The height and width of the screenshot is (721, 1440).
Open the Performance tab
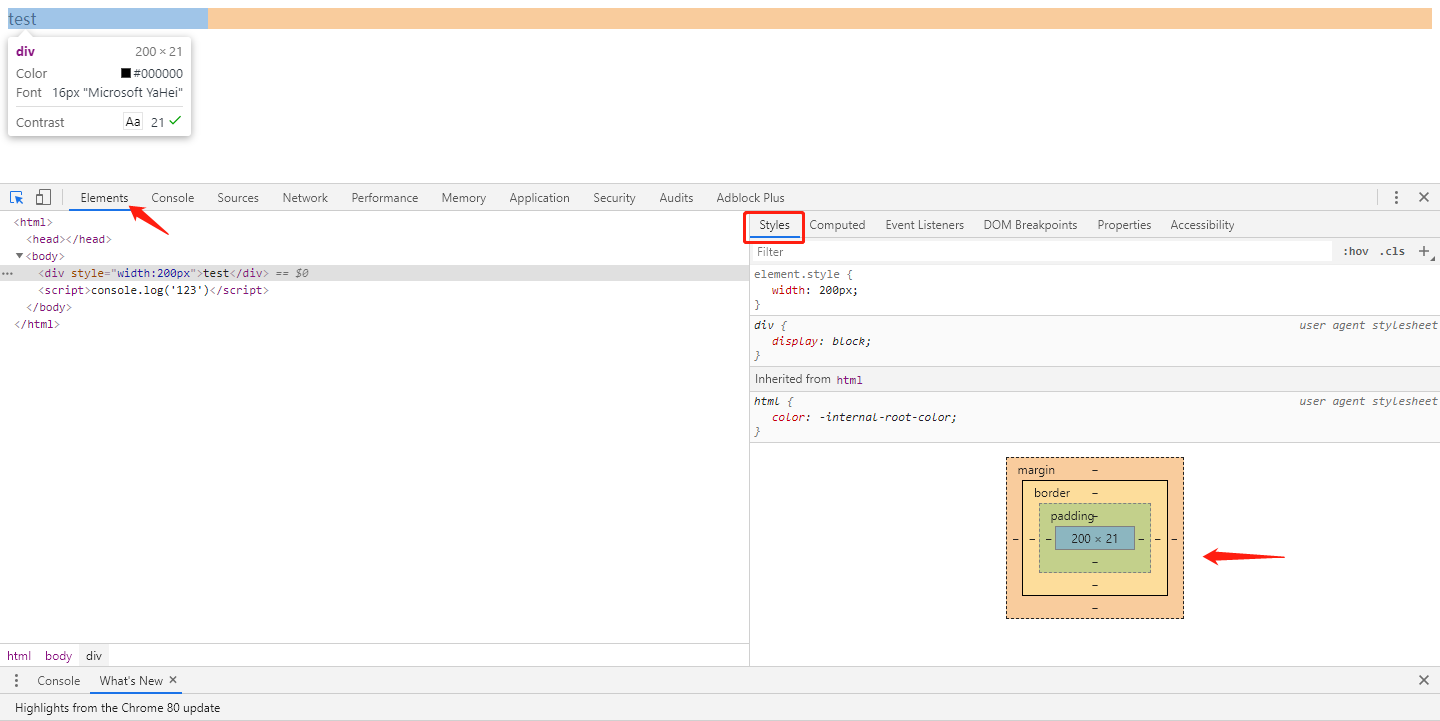385,198
